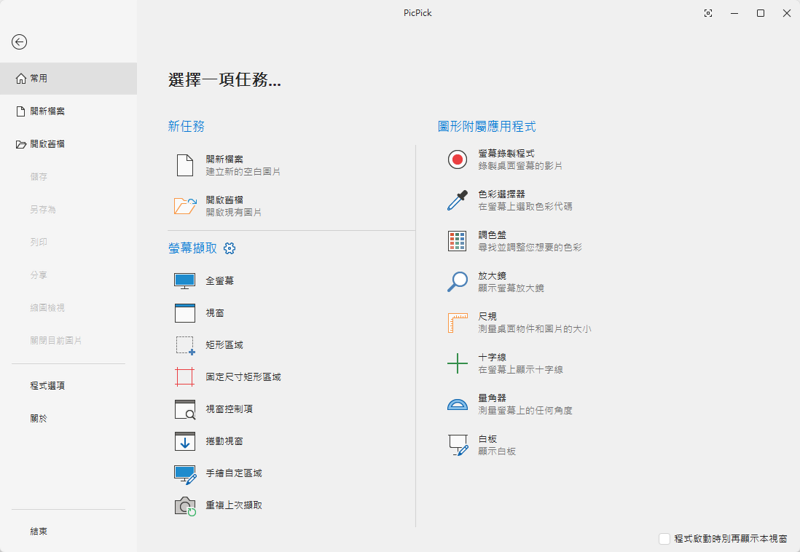Image resolution: width=800 pixels, height=552 pixels.
Task: Select 捲動視窗 label
Action: click(x=224, y=441)
